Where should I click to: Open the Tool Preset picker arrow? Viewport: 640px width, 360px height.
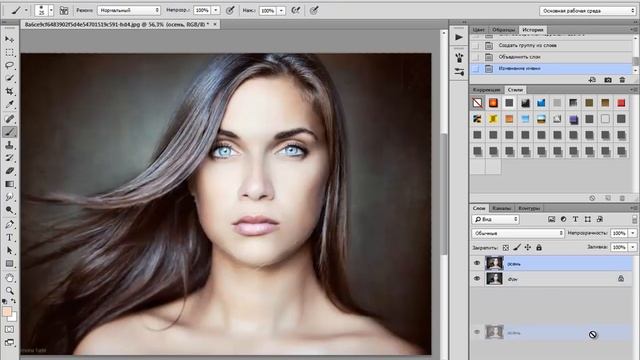(x=27, y=11)
